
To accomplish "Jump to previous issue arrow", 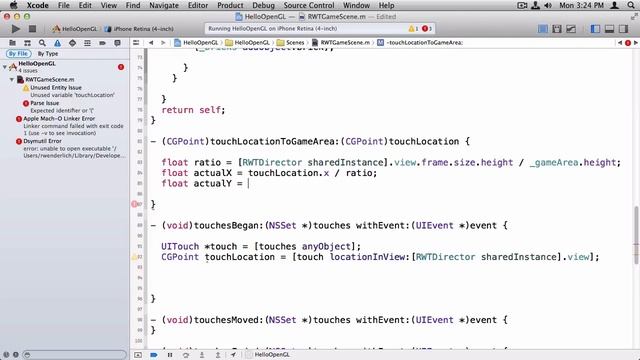I will pos(620,42).
